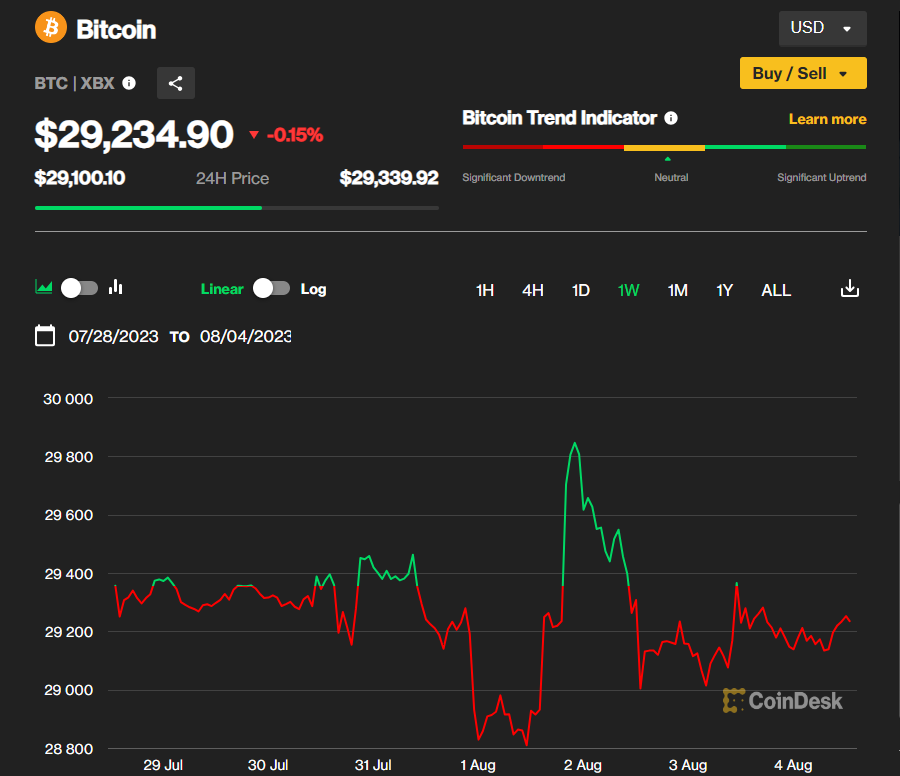Toggle the chart type switch

click(x=80, y=288)
